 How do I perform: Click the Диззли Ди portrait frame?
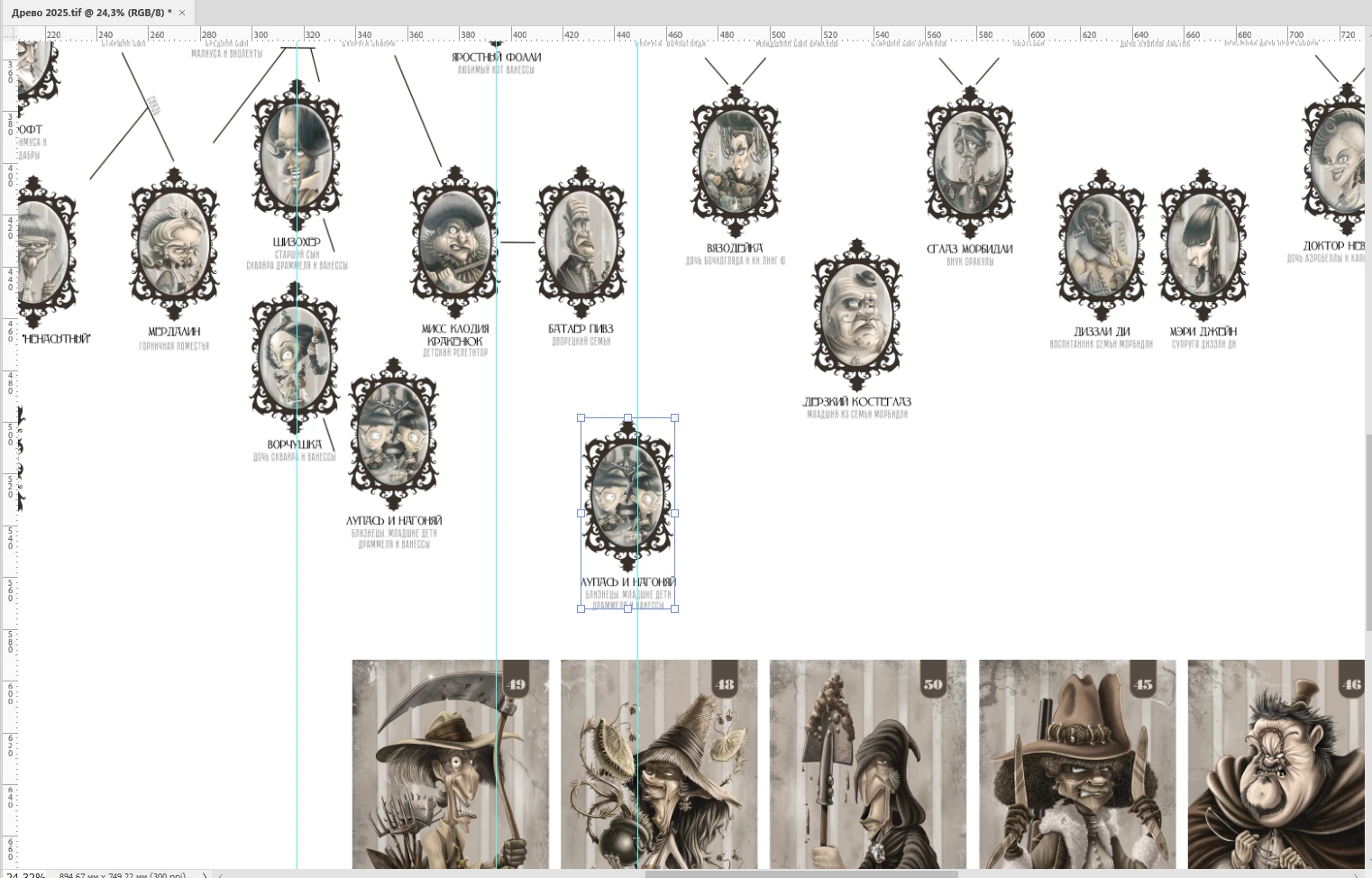[x=1102, y=245]
